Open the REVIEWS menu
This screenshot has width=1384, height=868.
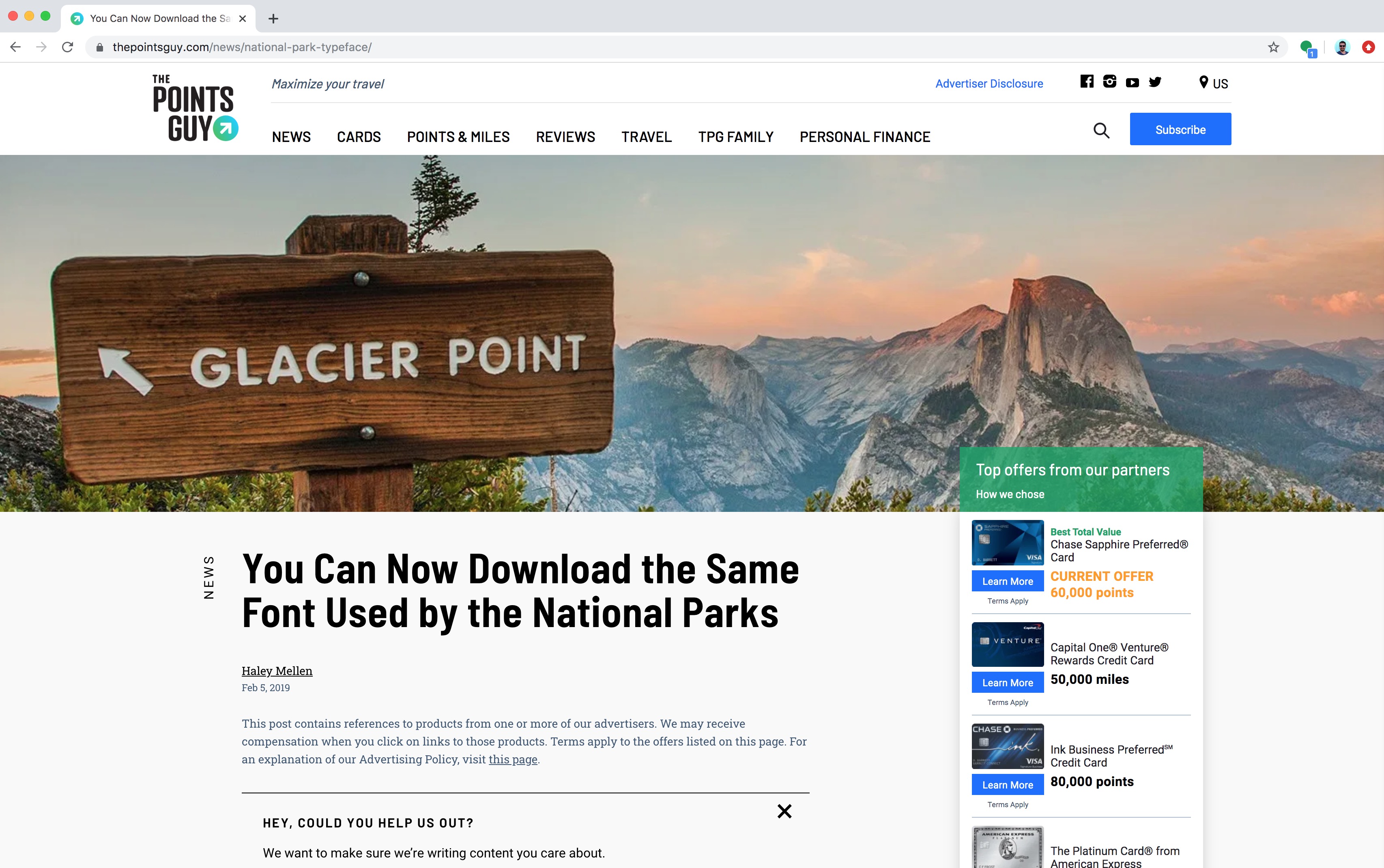[x=565, y=137]
